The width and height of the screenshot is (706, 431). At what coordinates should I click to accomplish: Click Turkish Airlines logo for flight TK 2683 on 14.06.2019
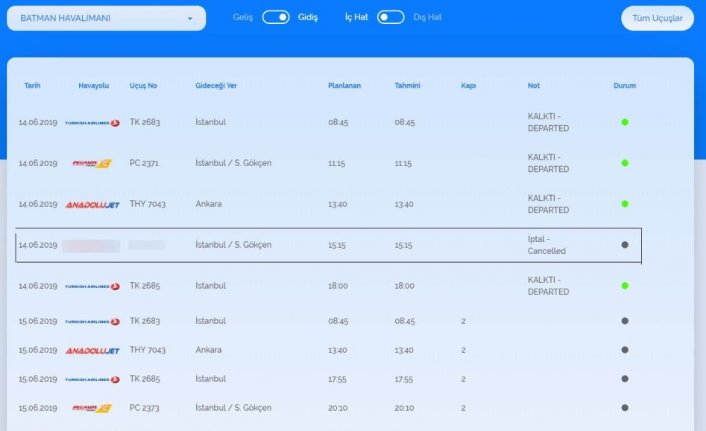[x=92, y=123]
